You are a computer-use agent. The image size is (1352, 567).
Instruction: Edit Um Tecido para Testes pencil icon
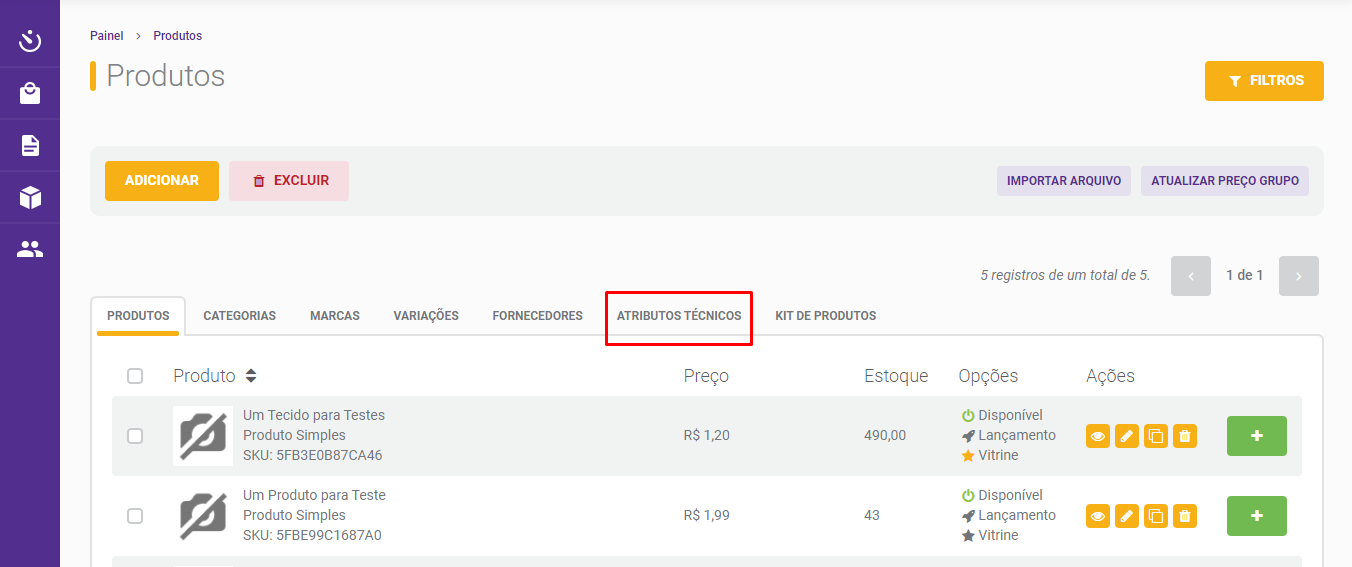[x=1127, y=436]
